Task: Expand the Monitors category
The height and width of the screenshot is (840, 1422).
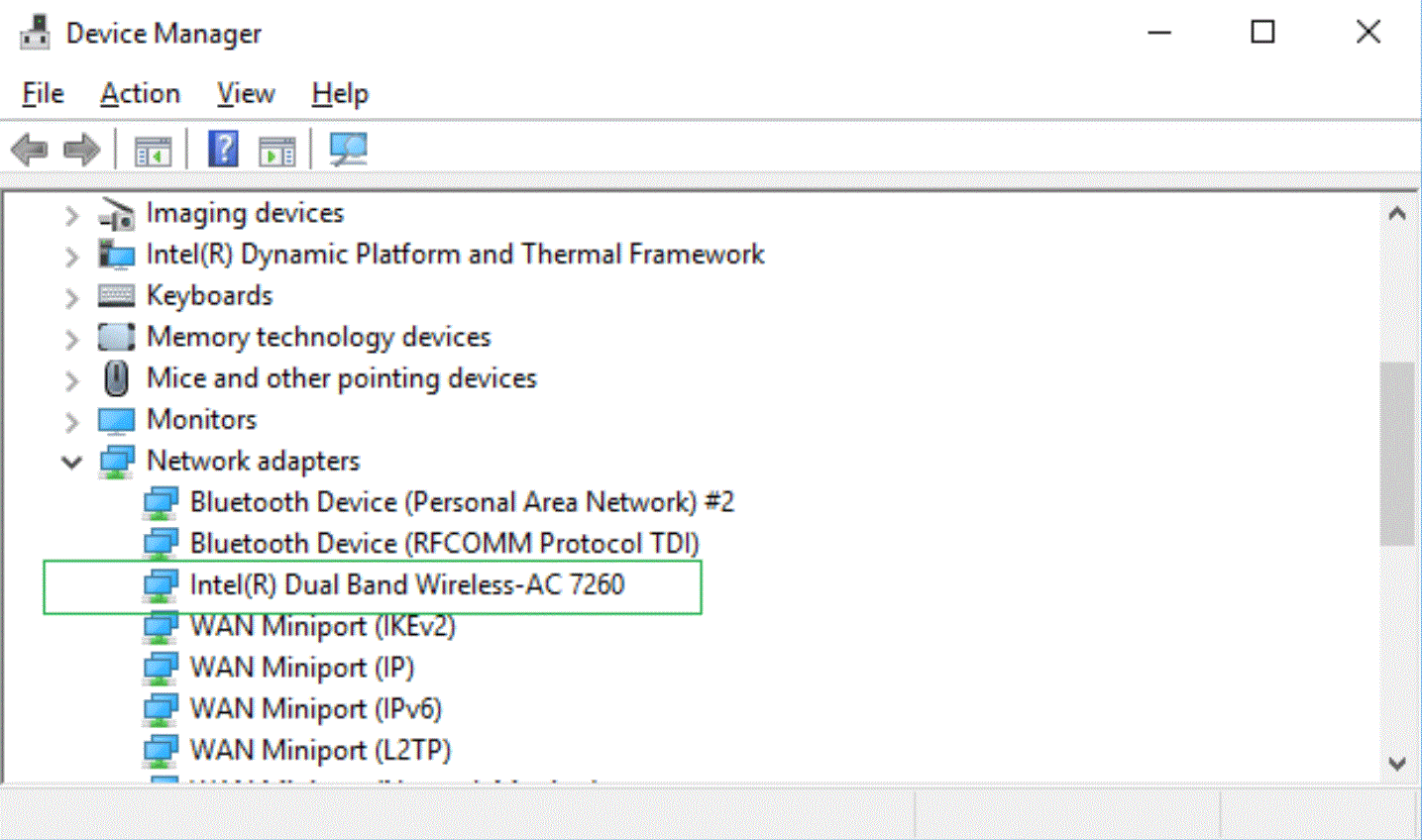Action: point(71,421)
